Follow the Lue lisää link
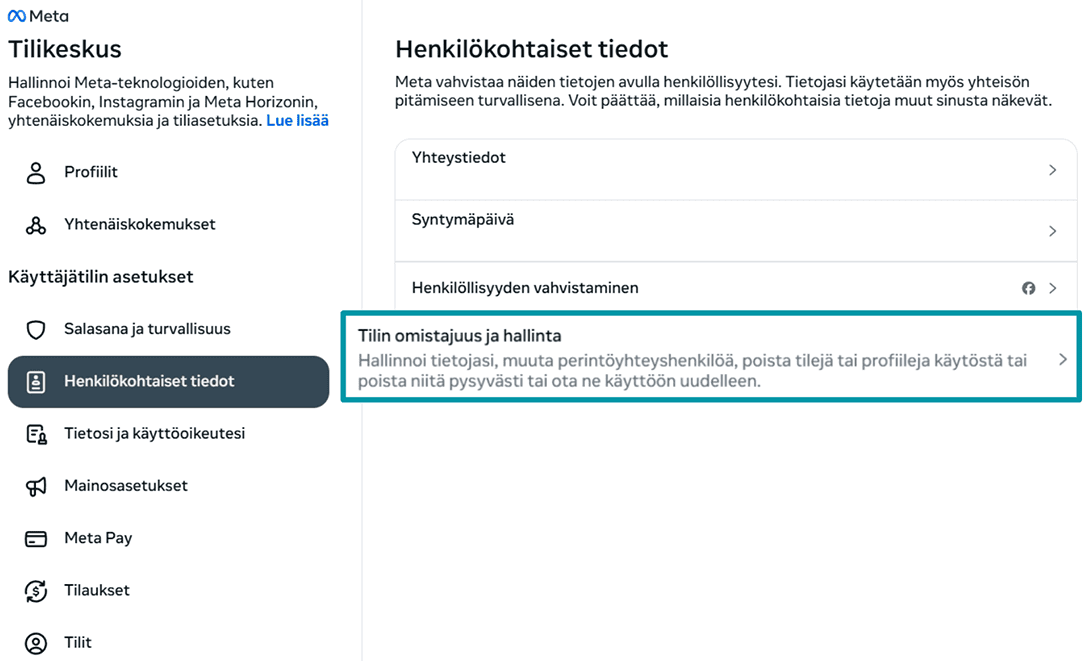Image resolution: width=1084 pixels, height=661 pixels. tap(297, 121)
